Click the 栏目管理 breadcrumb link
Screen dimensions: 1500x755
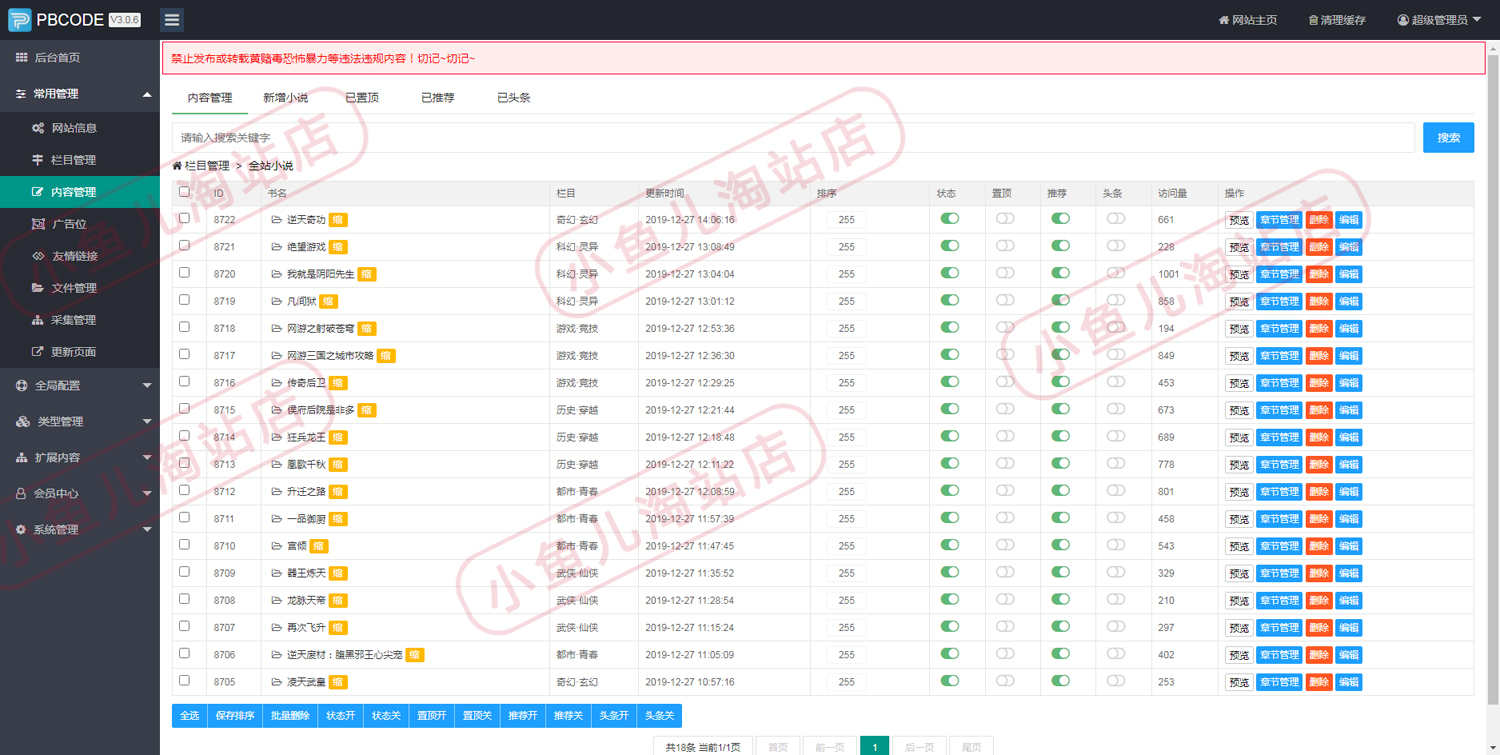207,166
